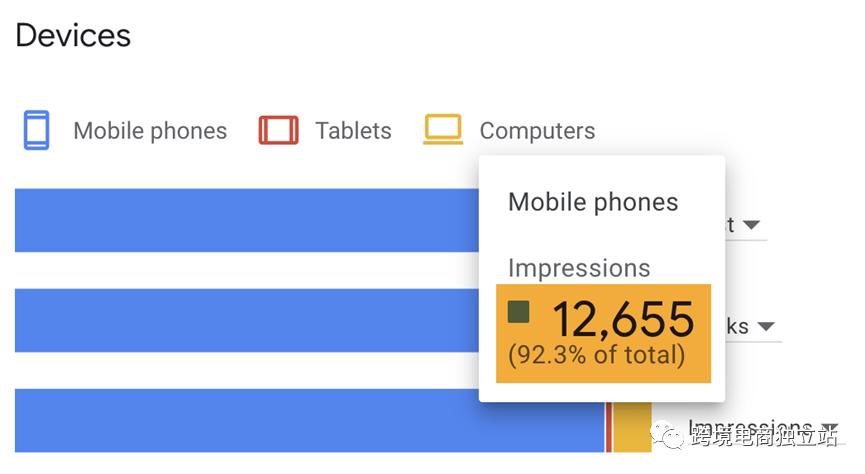Viewport: 865px width, 474px height.
Task: Expand the middle metric dropdown ending in "ks"
Action: point(766,327)
